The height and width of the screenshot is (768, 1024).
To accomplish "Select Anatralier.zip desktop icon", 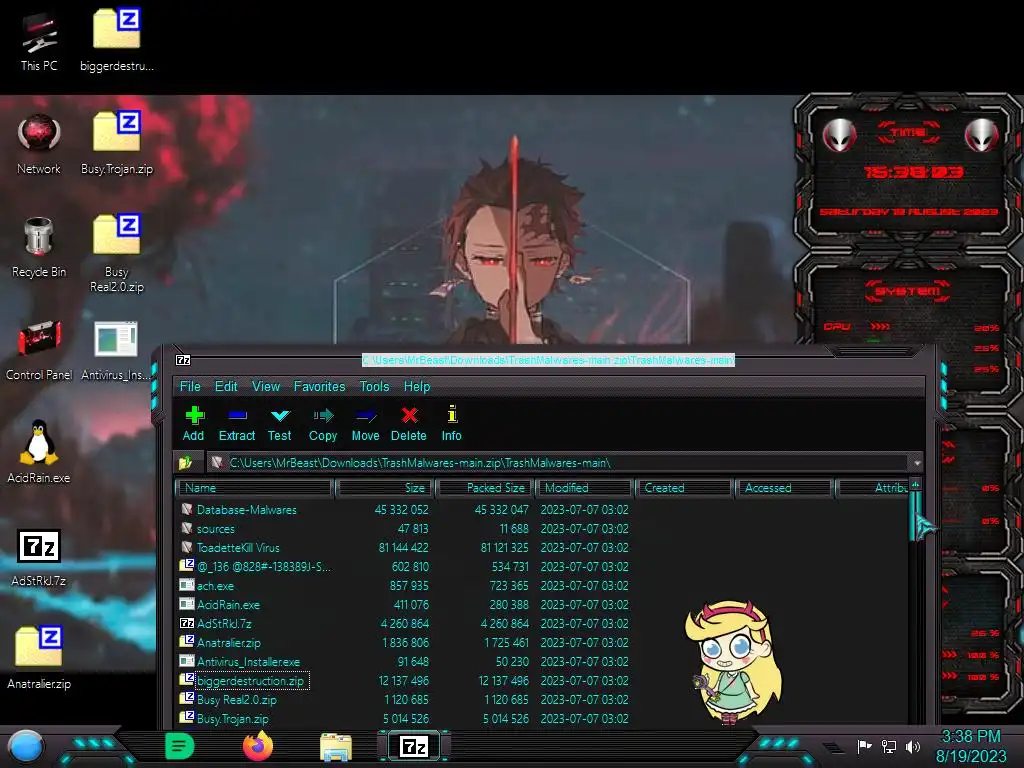I will pos(39,658).
